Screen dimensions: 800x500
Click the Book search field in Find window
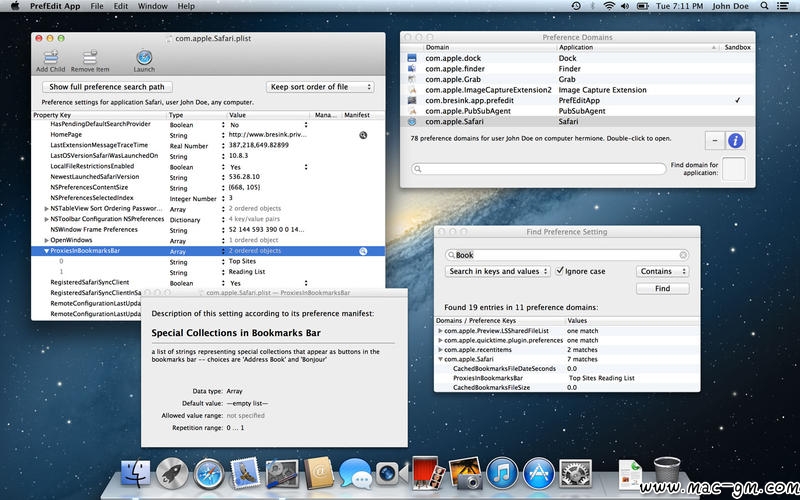coord(567,255)
